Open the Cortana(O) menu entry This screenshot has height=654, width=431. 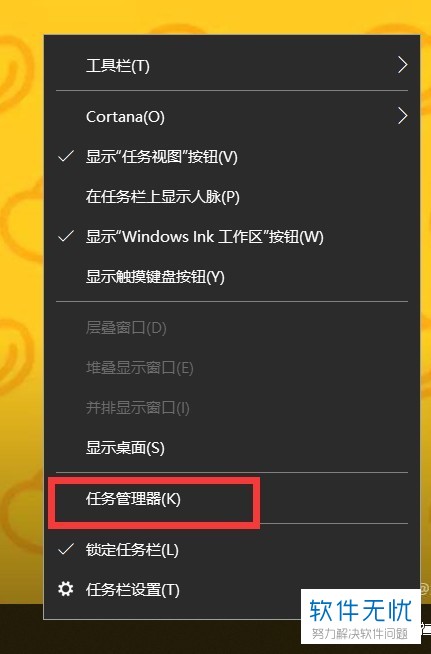point(232,116)
